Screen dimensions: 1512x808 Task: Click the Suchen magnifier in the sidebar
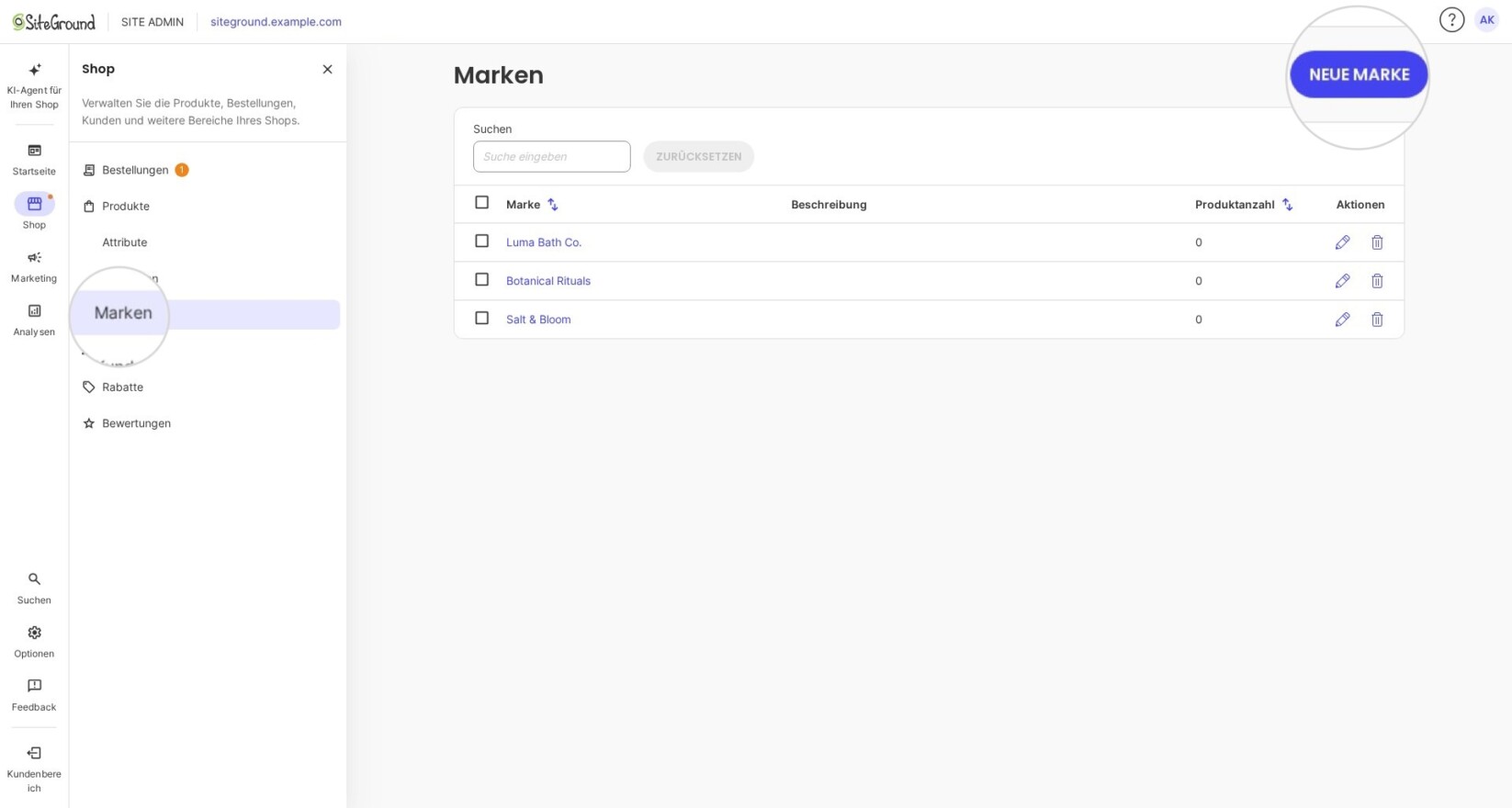click(x=34, y=579)
